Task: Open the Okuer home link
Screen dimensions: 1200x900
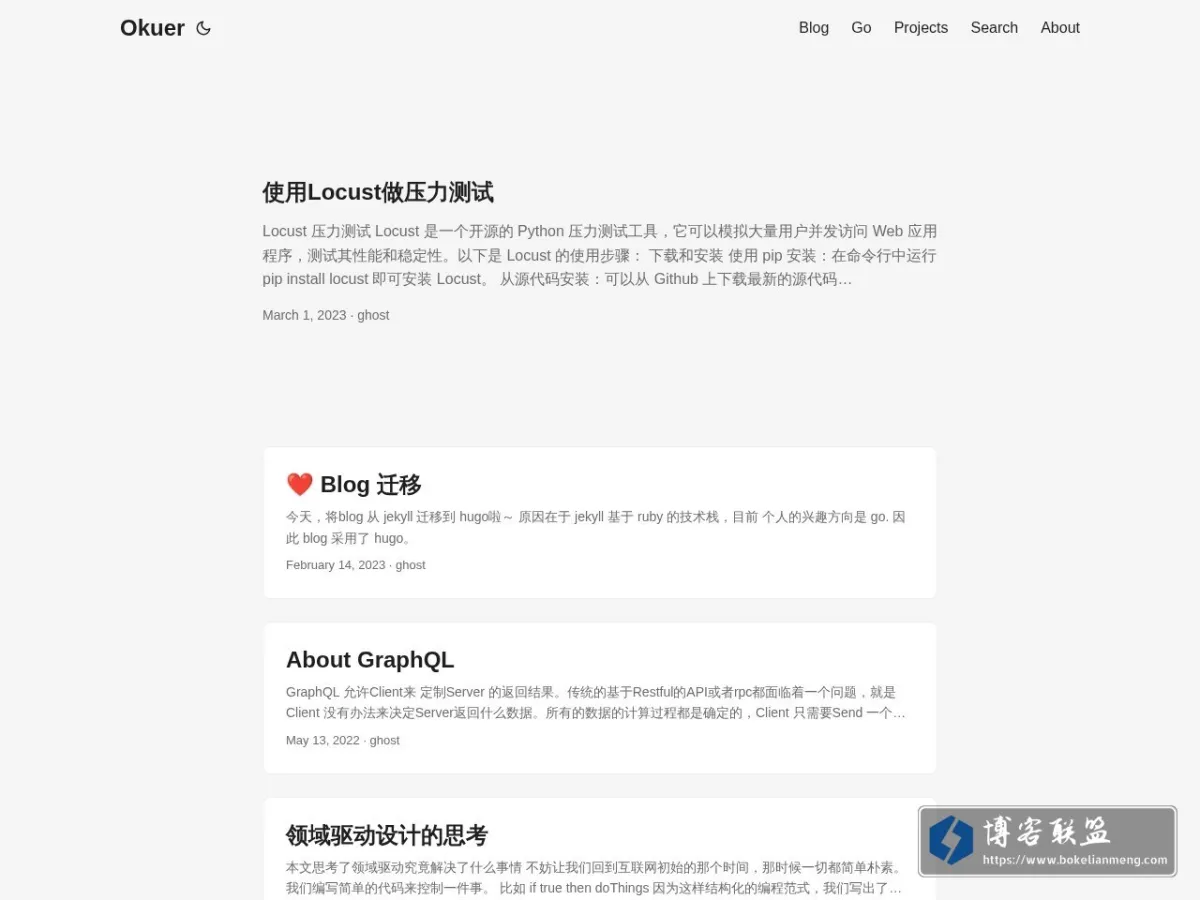Action: click(152, 28)
